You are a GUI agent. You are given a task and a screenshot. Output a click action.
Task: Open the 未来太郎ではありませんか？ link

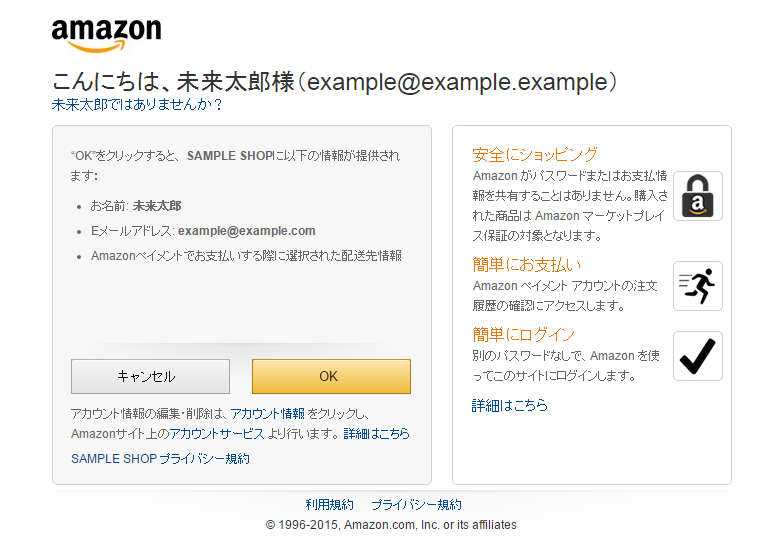(137, 104)
